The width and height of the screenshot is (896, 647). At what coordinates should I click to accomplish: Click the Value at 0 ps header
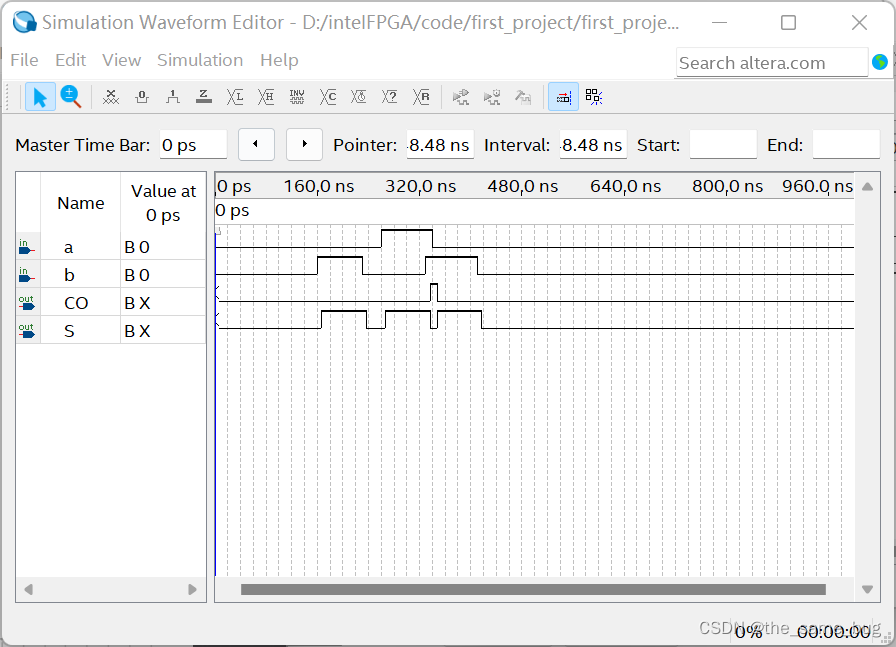pos(163,203)
